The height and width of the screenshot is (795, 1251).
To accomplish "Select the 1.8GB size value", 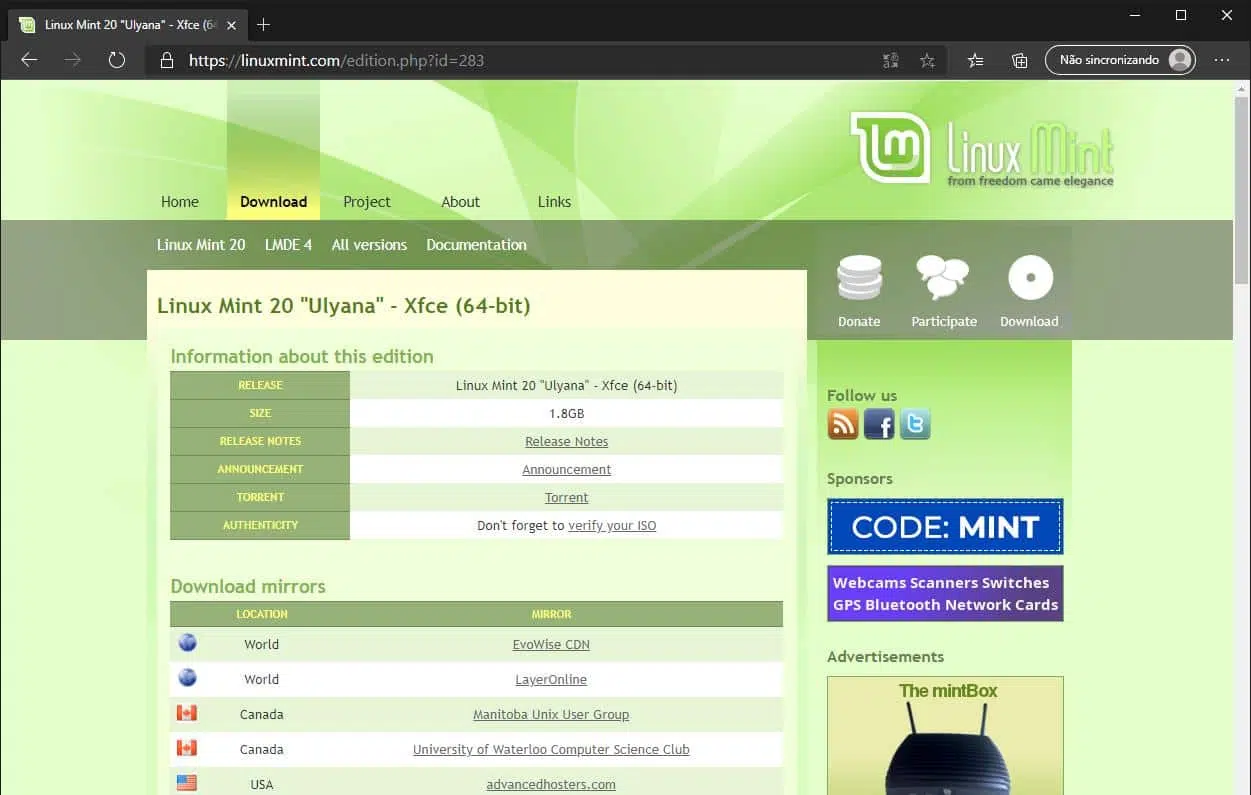I will click(x=566, y=413).
